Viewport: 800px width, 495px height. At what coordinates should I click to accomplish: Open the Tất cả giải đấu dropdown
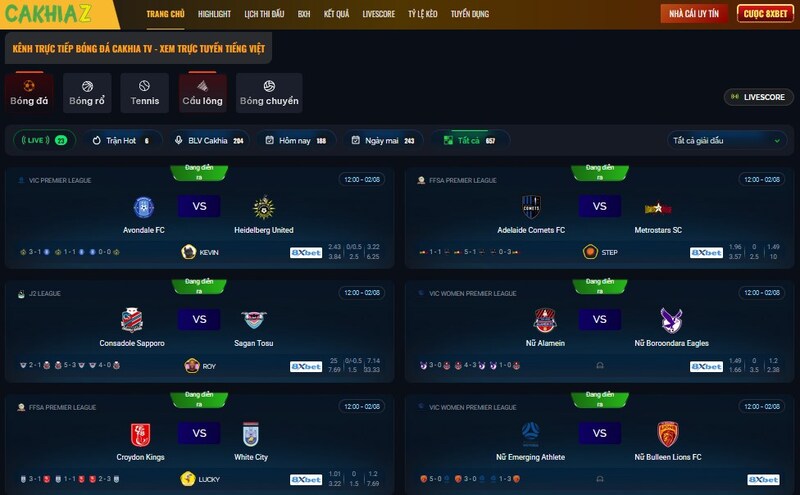[x=727, y=140]
